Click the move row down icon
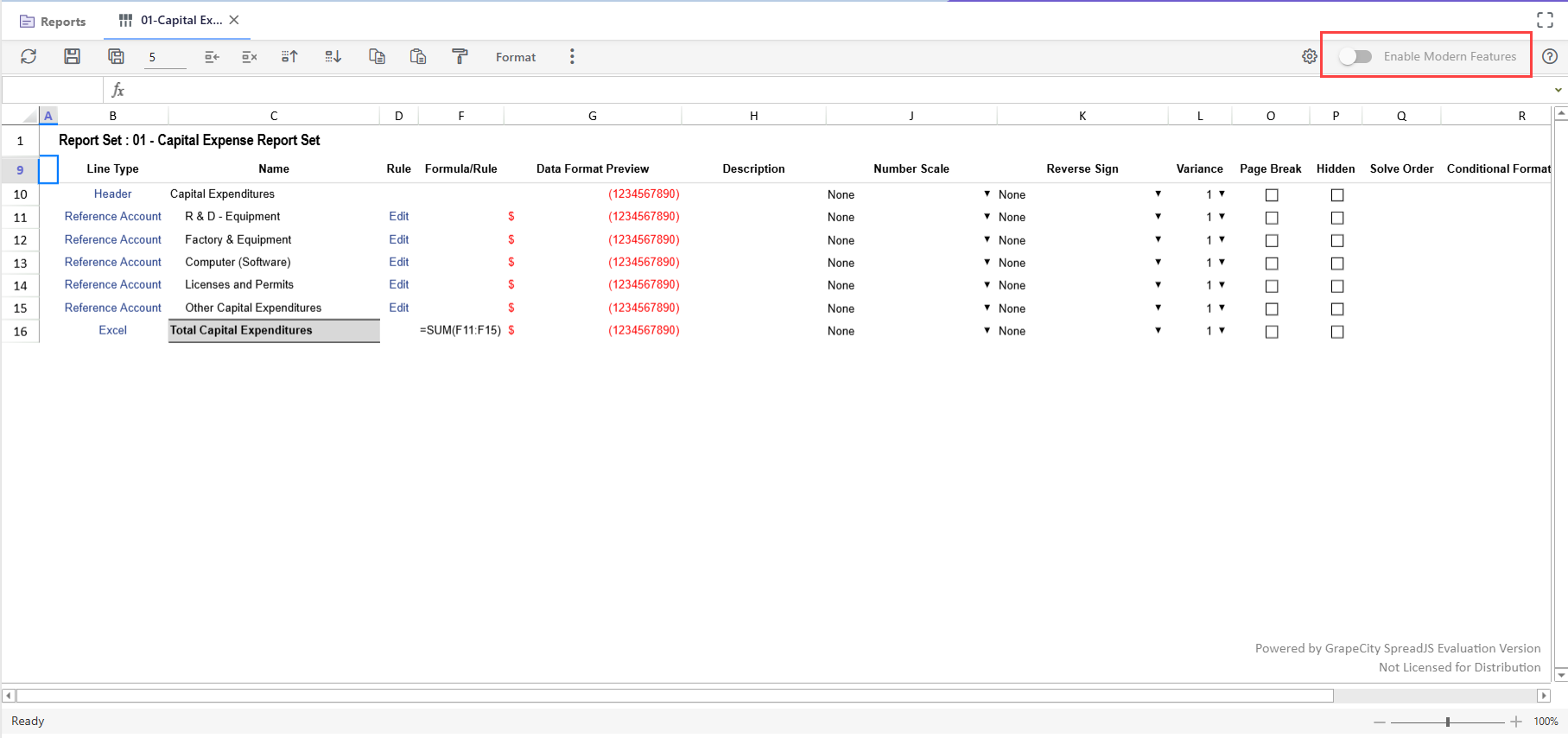 [333, 57]
